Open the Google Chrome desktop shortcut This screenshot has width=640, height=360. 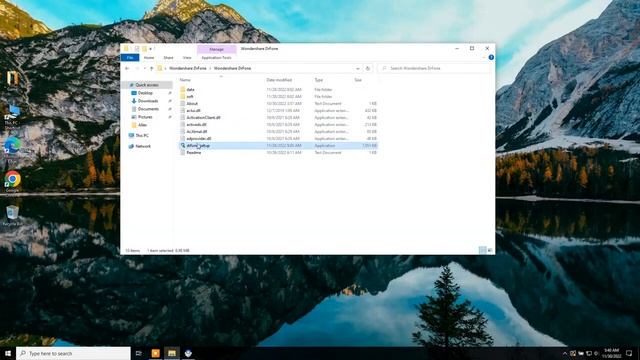[x=13, y=179]
